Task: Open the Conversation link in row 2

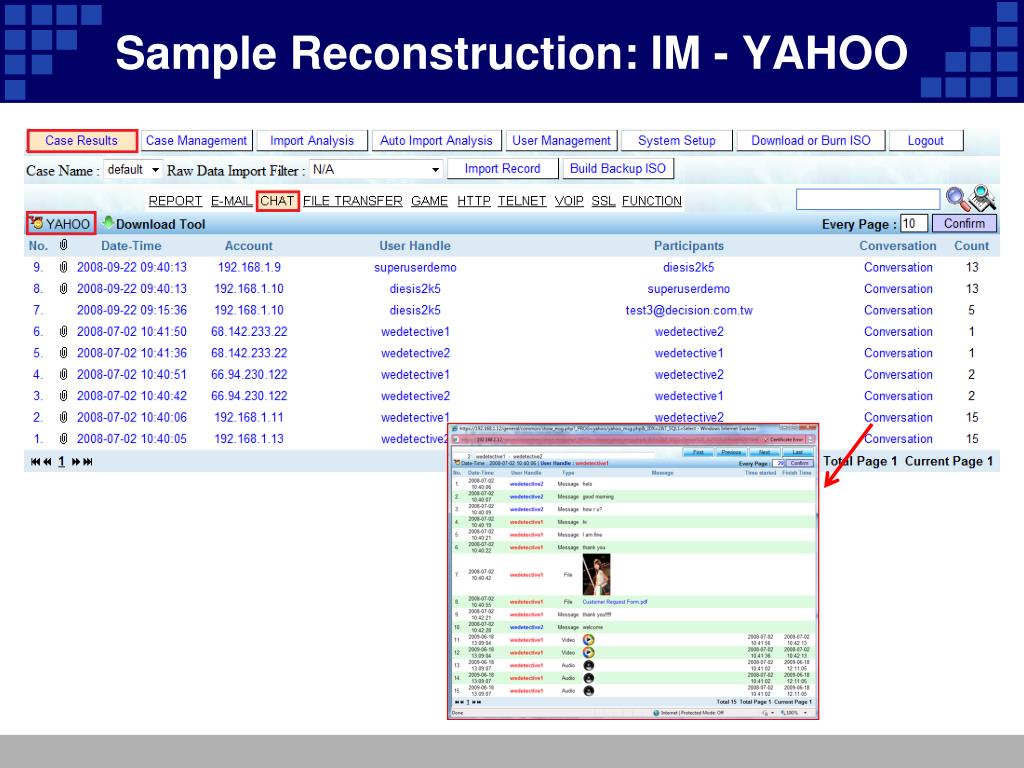Action: tap(898, 417)
